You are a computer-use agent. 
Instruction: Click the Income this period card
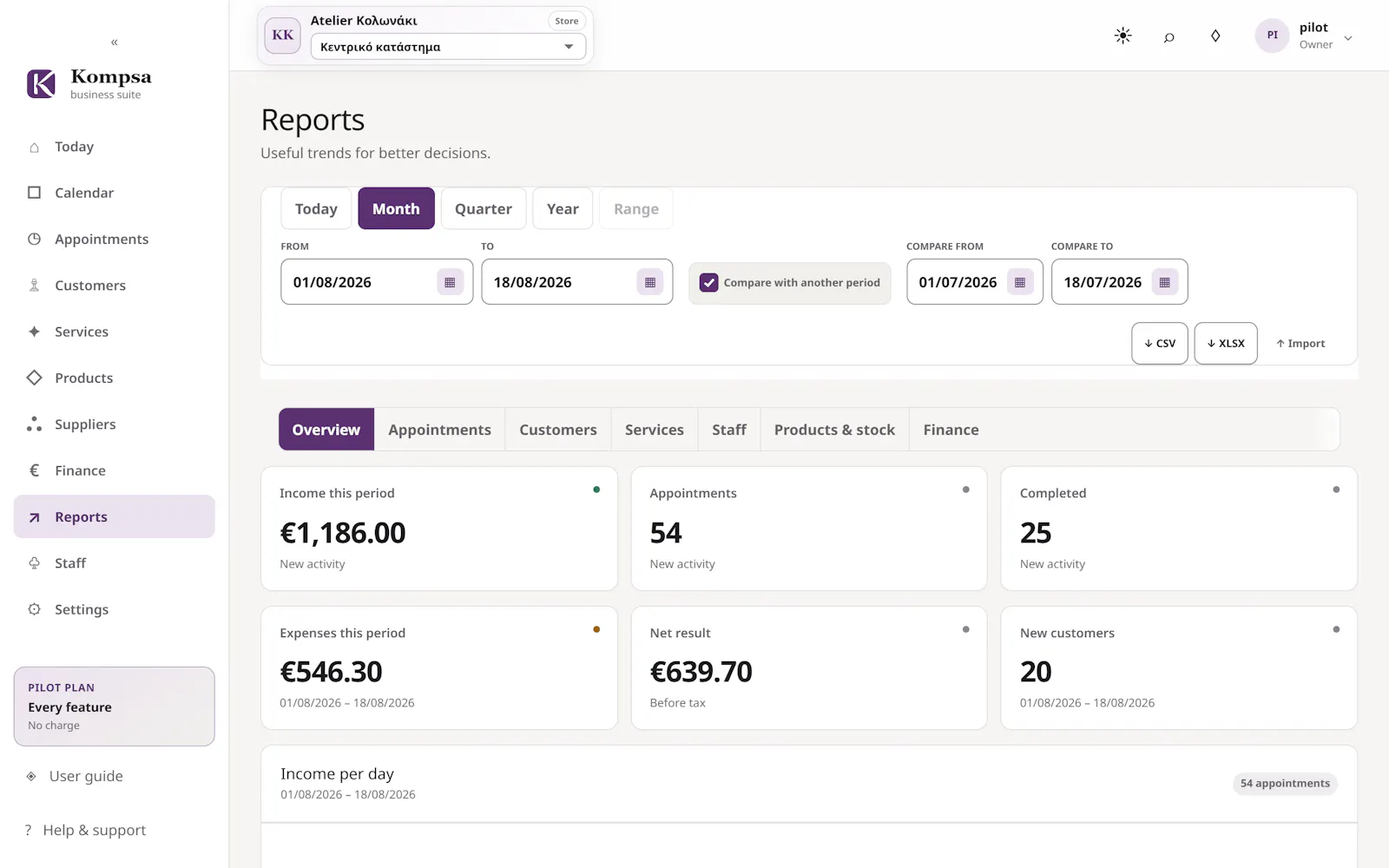tap(439, 529)
